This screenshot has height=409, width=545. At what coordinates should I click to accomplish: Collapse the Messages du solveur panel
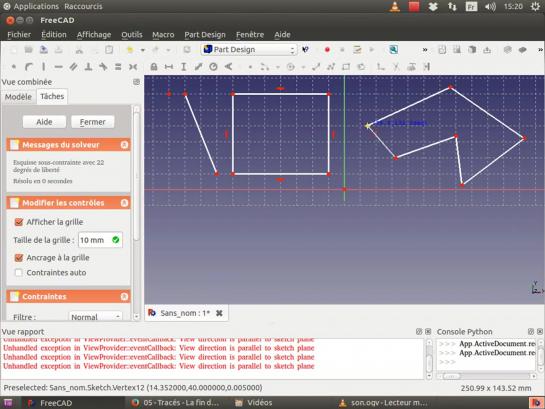point(124,145)
